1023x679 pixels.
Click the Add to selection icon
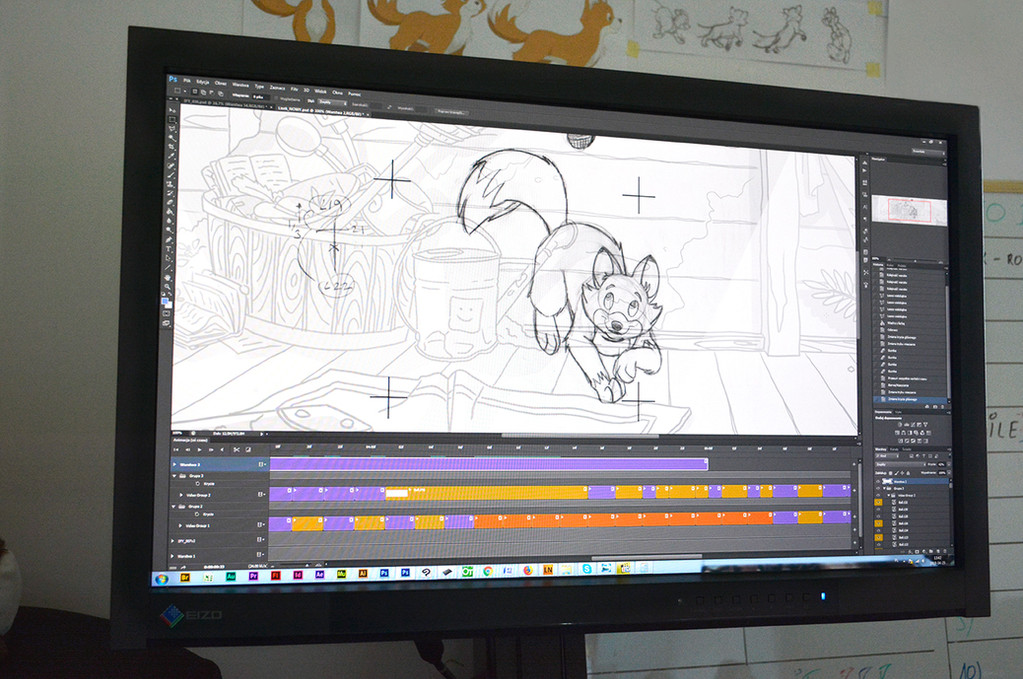point(203,92)
